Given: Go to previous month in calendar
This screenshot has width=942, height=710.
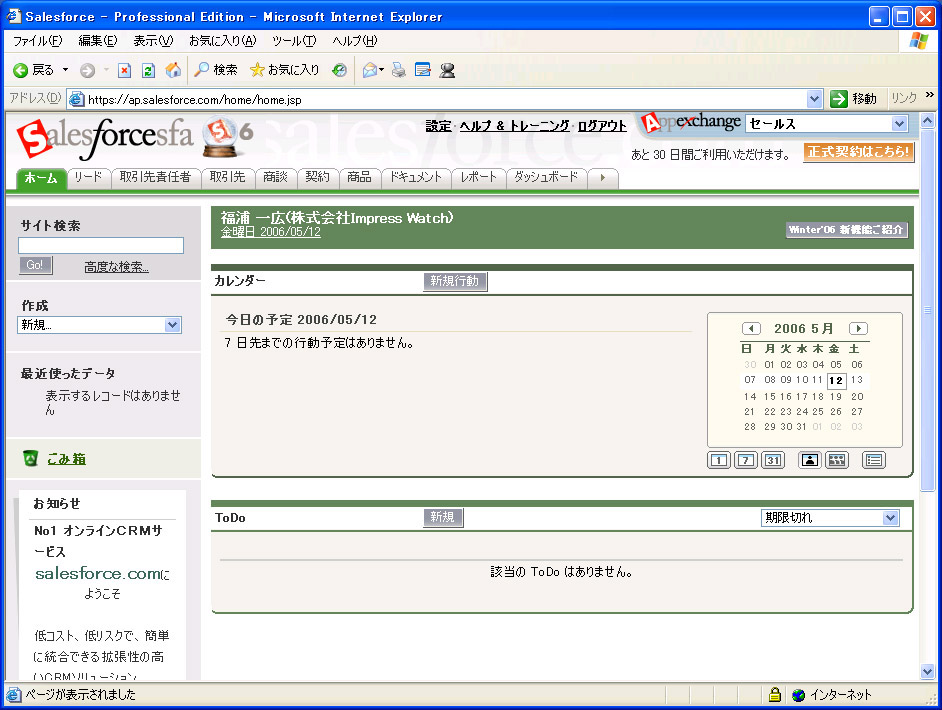Looking at the screenshot, I should pyautogui.click(x=751, y=329).
